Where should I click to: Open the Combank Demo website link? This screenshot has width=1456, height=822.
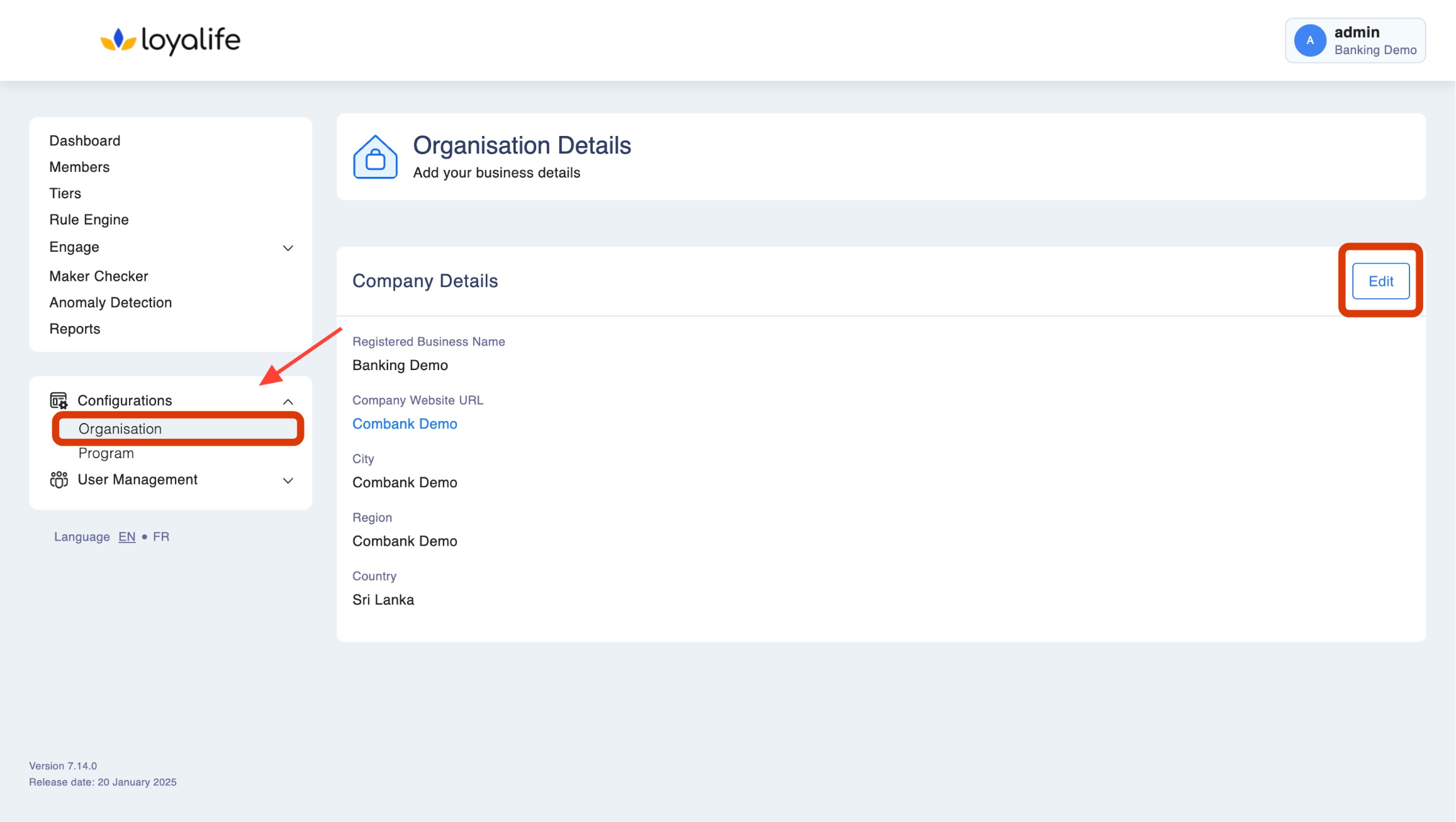[x=405, y=424]
